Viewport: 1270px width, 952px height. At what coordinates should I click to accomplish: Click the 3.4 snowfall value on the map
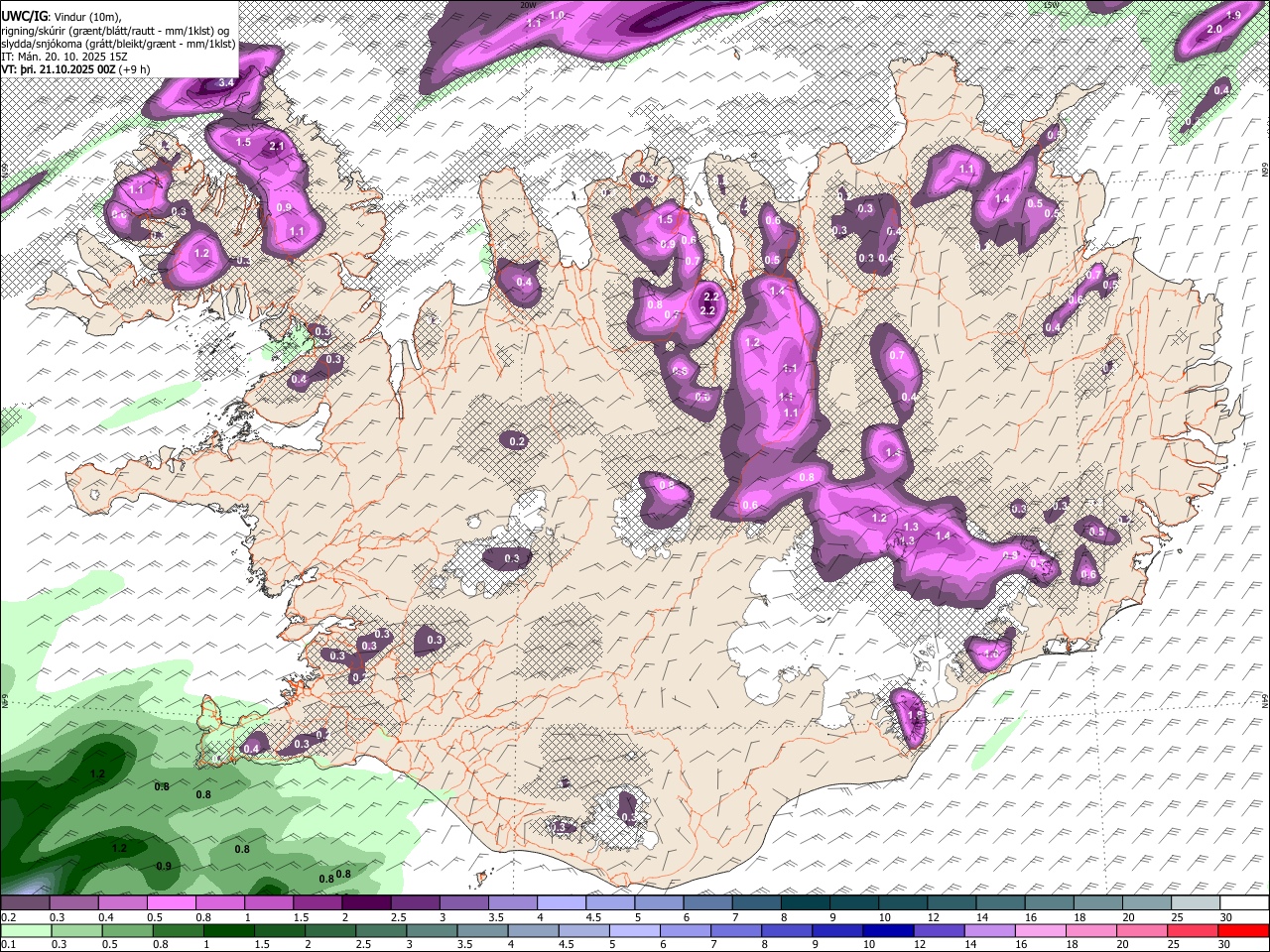[x=226, y=83]
